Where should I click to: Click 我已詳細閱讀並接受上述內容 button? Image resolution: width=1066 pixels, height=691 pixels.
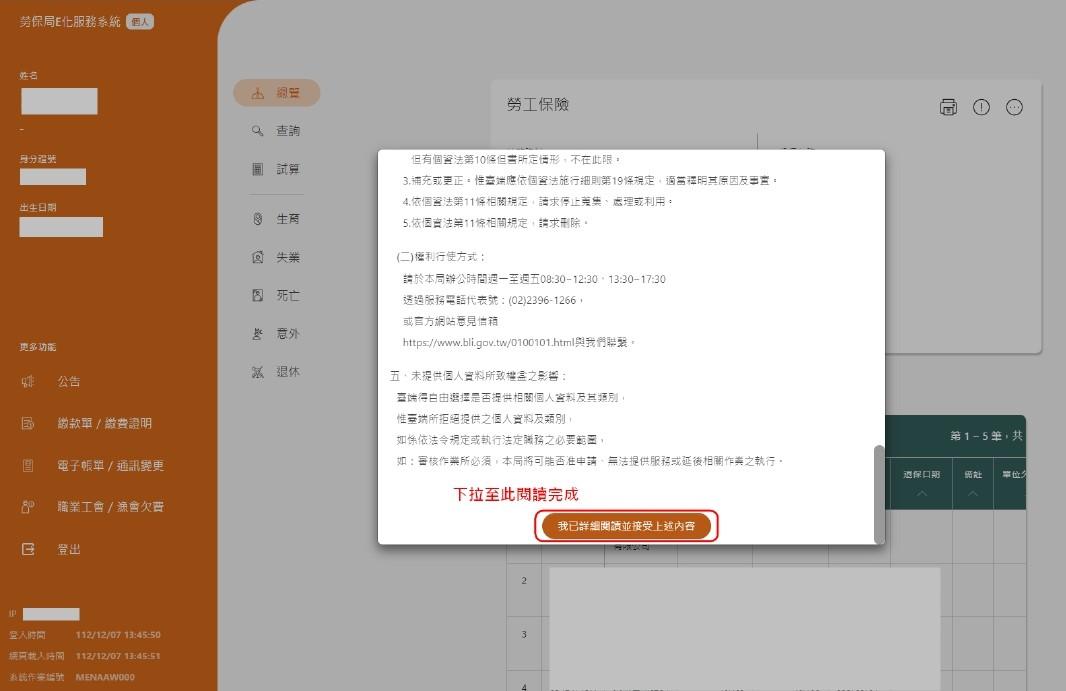(626, 526)
